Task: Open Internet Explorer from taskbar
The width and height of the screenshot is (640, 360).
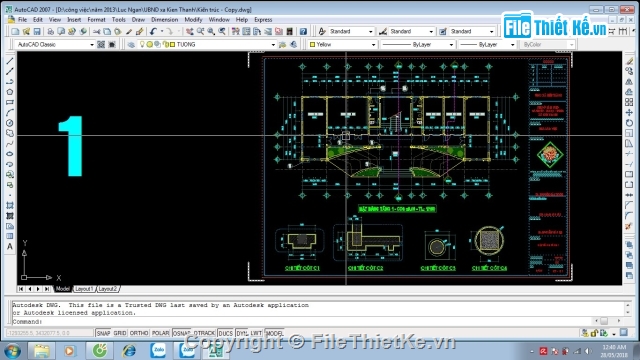Action: (129, 351)
